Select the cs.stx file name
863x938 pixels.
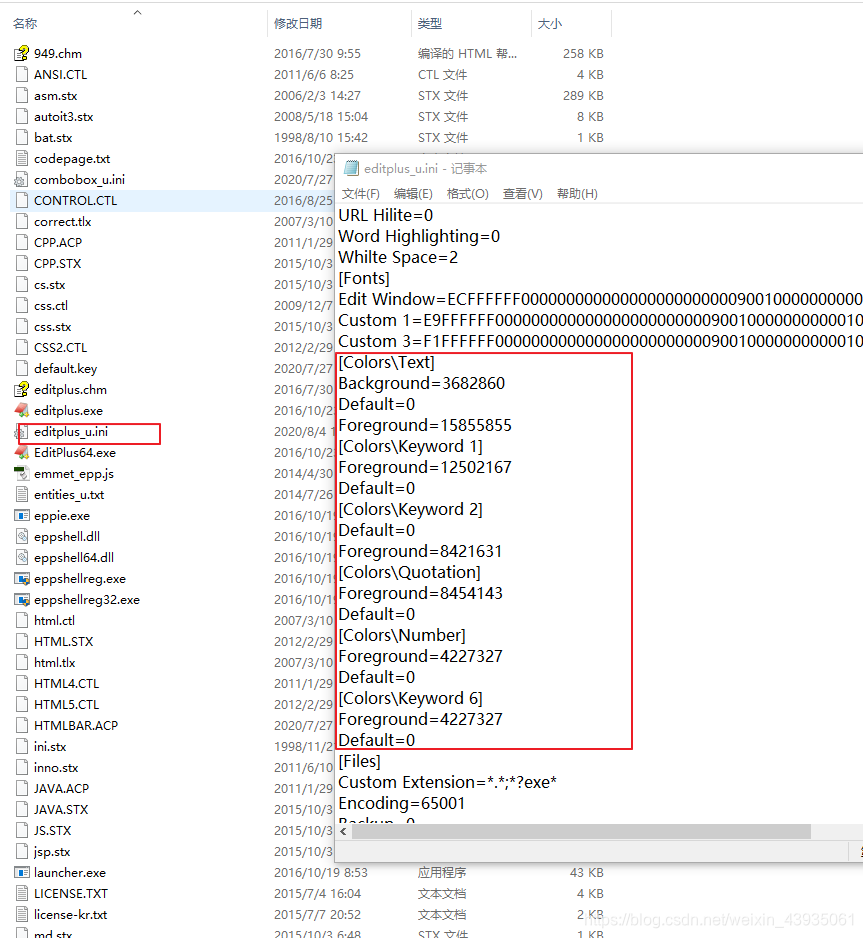pos(49,285)
